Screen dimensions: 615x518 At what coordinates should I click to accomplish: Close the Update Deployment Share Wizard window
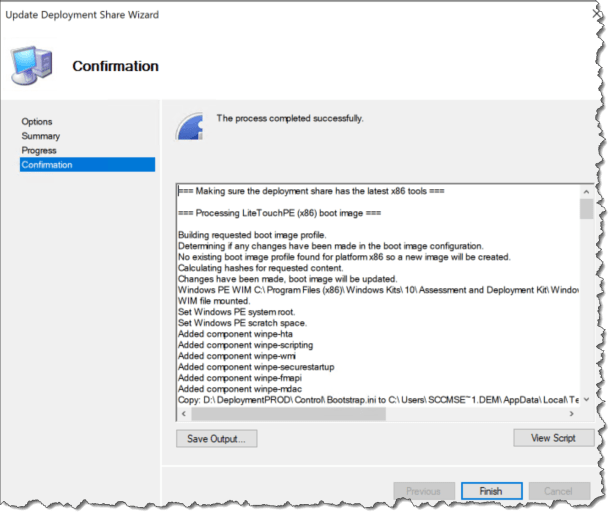click(597, 14)
